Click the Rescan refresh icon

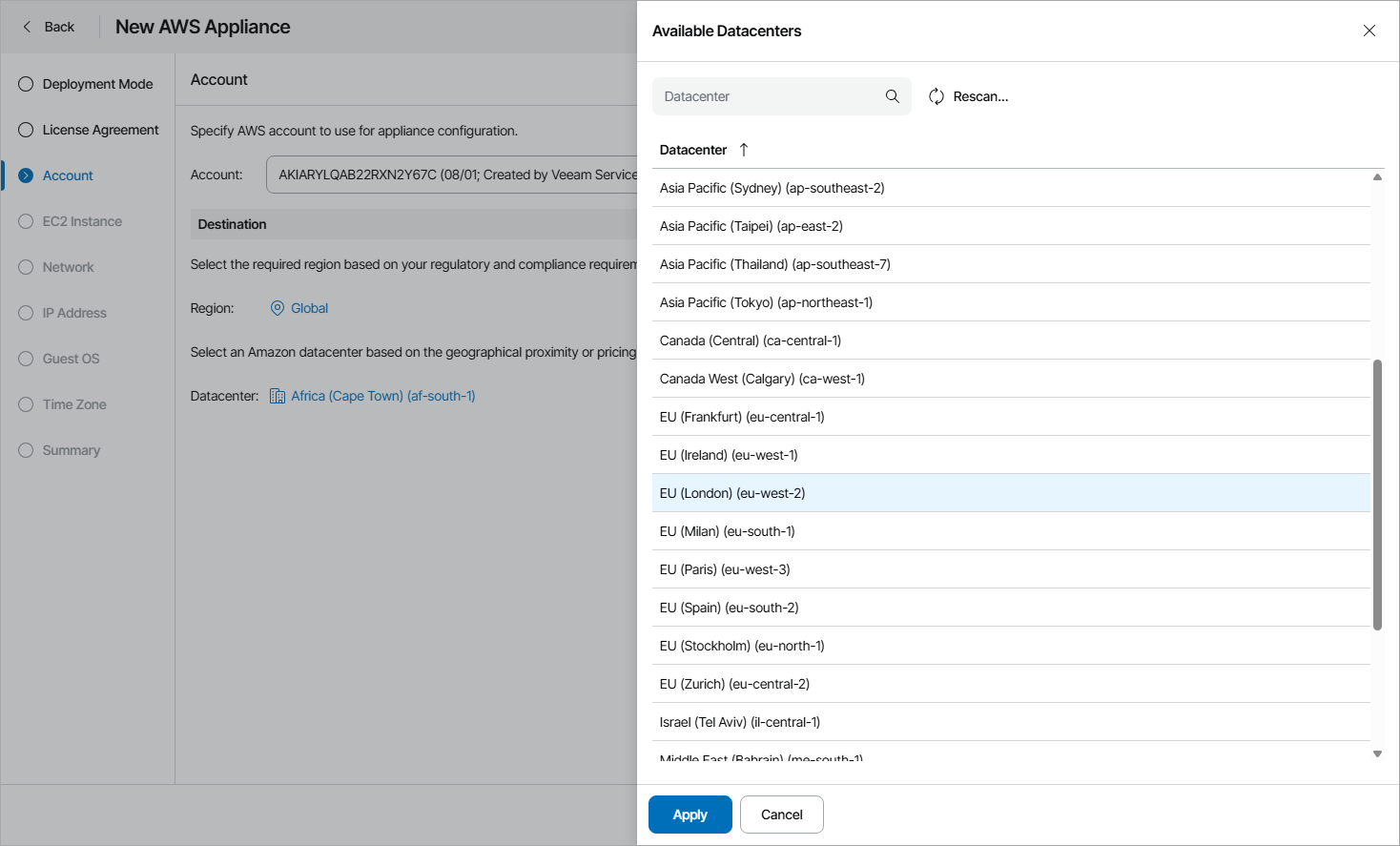937,96
